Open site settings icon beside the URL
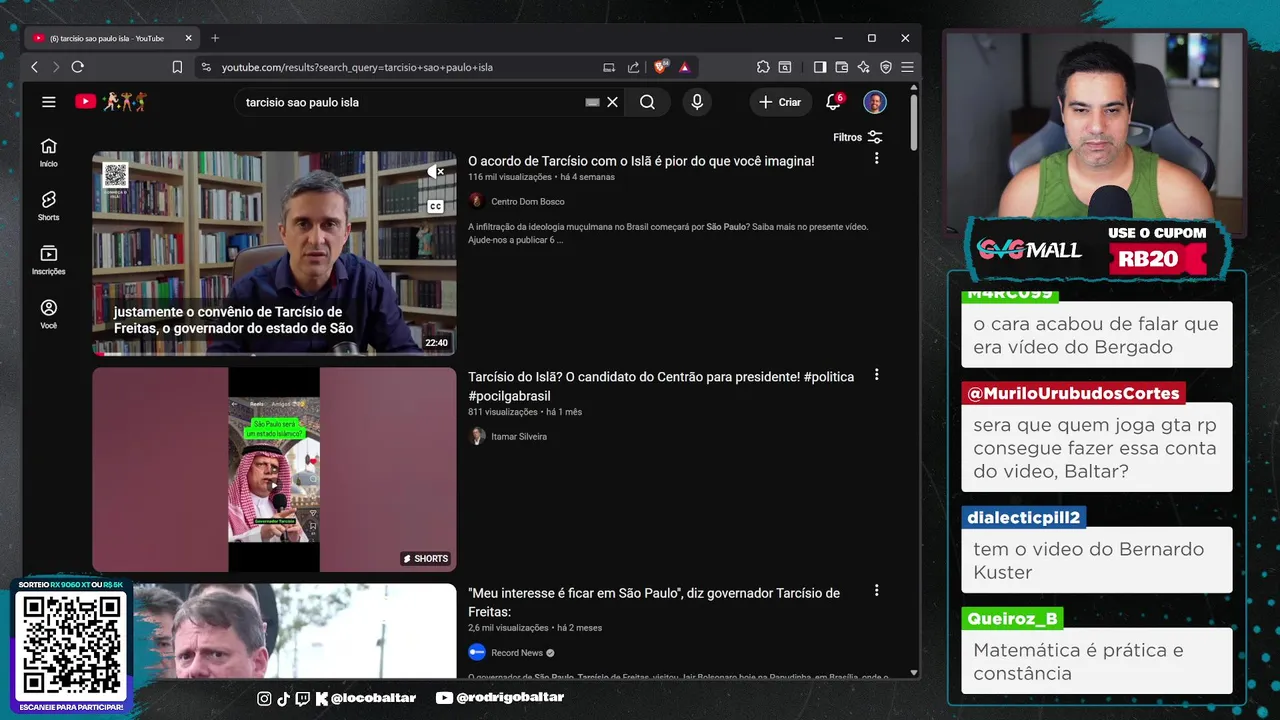The image size is (1280, 720). point(206,67)
